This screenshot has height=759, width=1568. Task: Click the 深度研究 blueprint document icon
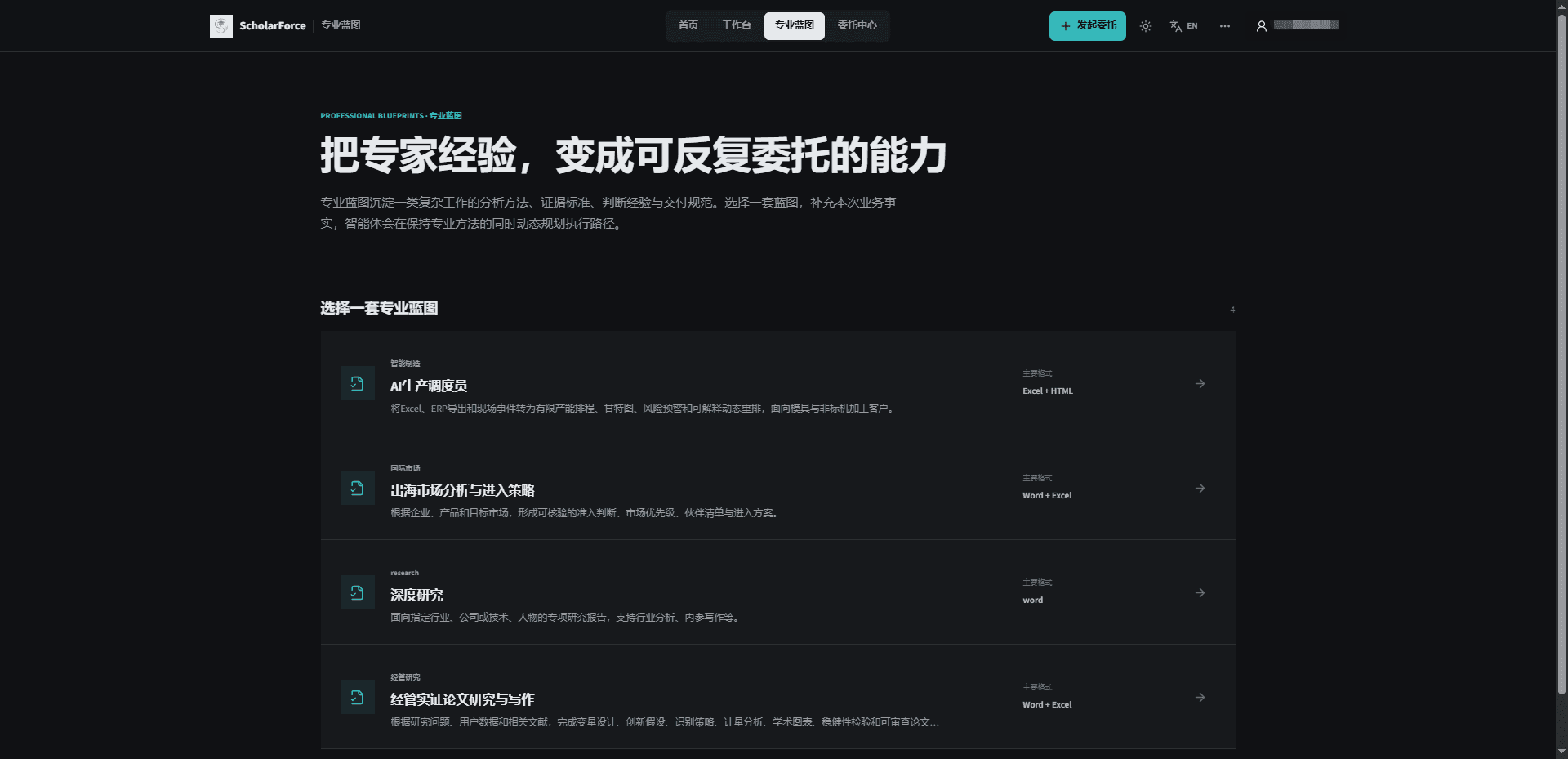pos(358,592)
